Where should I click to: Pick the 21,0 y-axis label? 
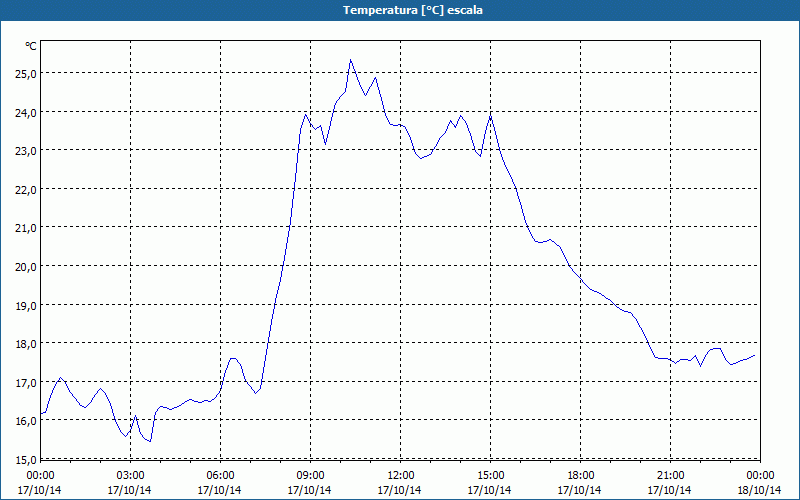pos(26,227)
